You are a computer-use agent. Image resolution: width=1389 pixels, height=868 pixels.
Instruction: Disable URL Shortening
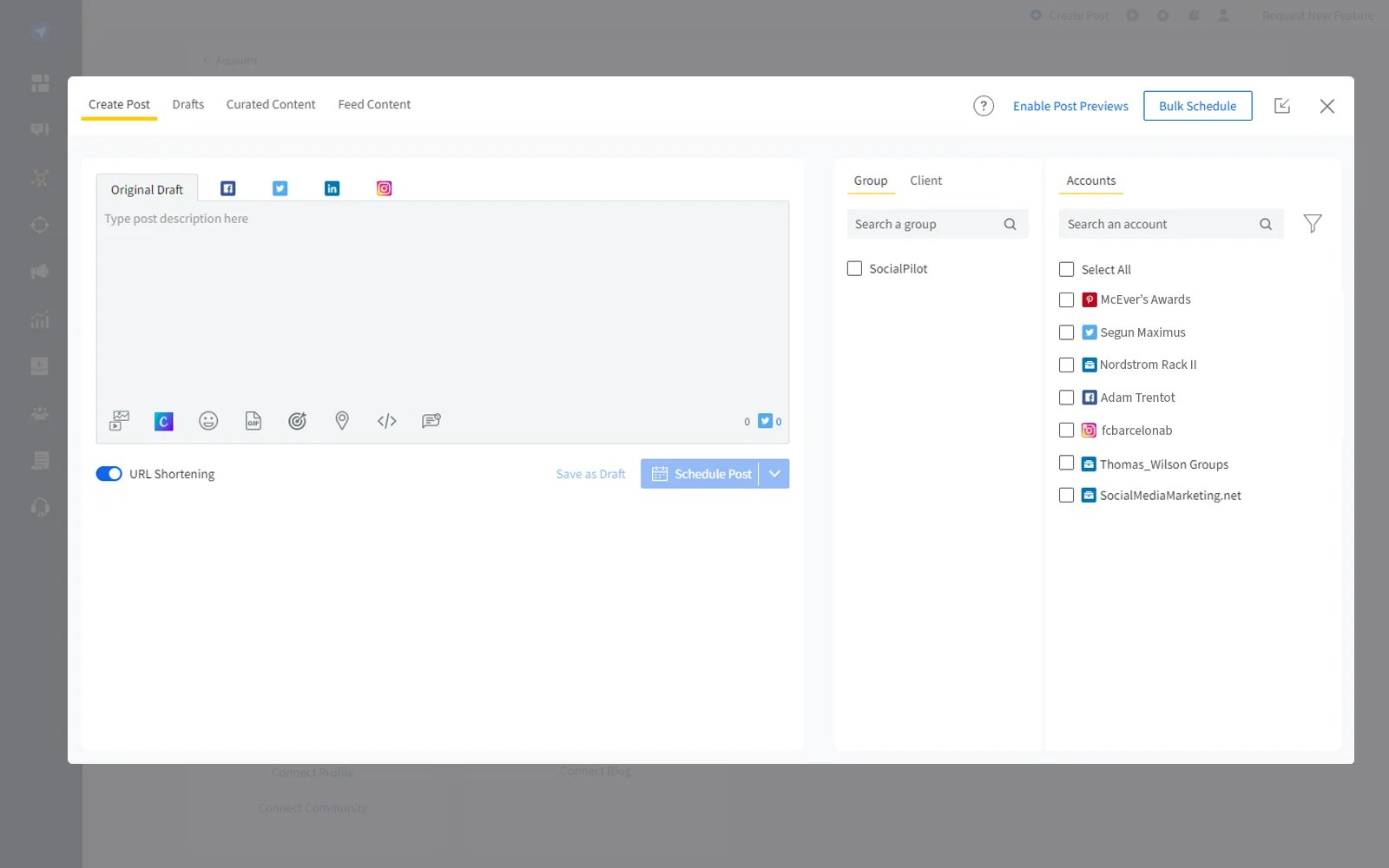(109, 473)
